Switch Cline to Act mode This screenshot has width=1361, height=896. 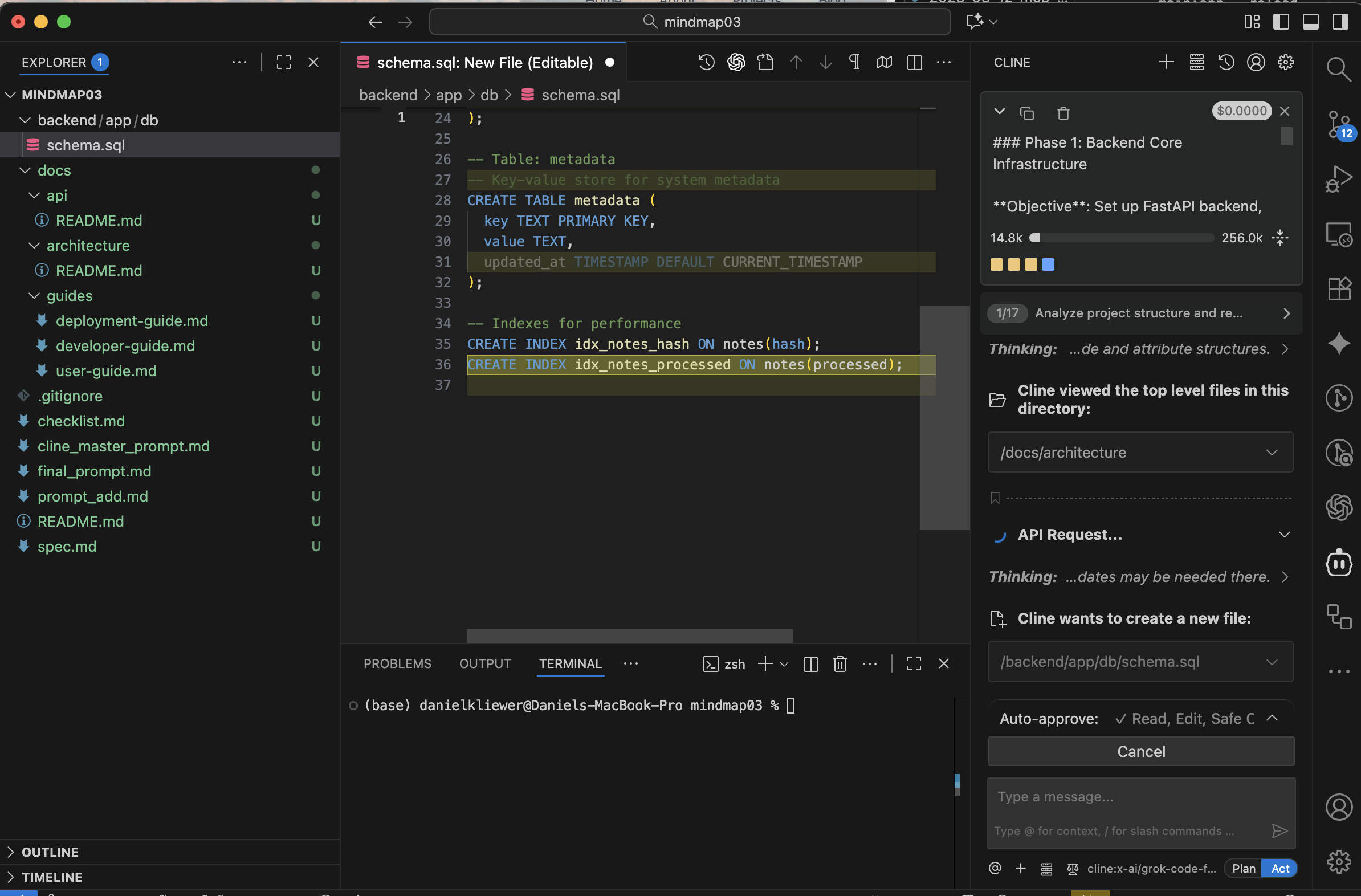coord(1280,869)
